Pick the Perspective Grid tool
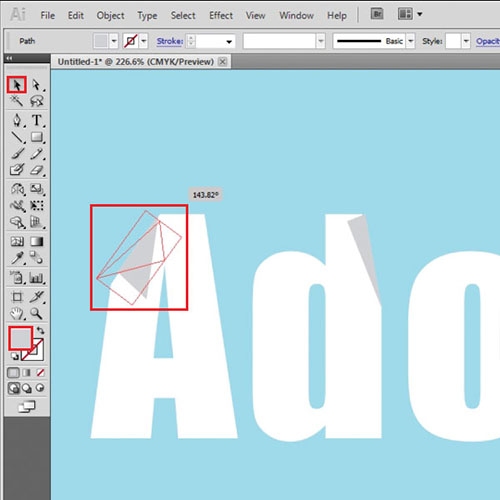 pos(37,222)
